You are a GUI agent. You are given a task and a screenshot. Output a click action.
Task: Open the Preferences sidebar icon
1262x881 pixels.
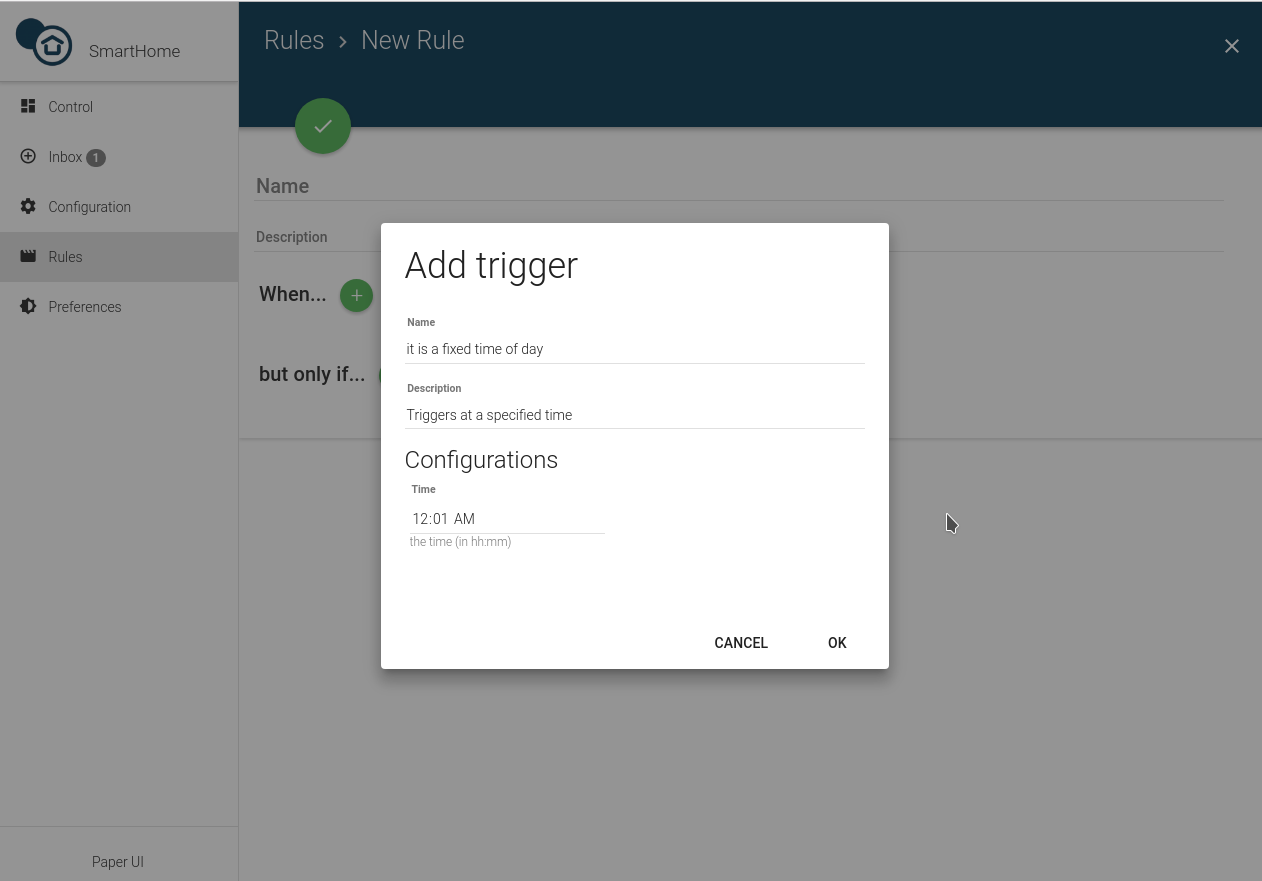(27, 306)
